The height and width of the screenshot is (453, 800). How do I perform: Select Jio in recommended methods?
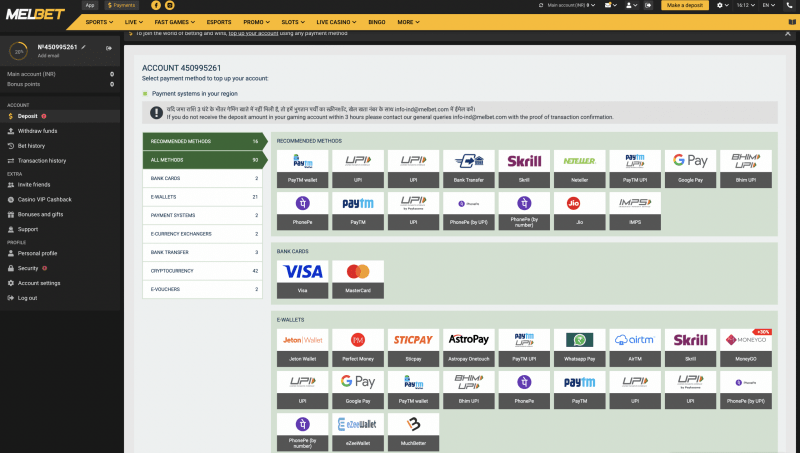[x=579, y=208]
